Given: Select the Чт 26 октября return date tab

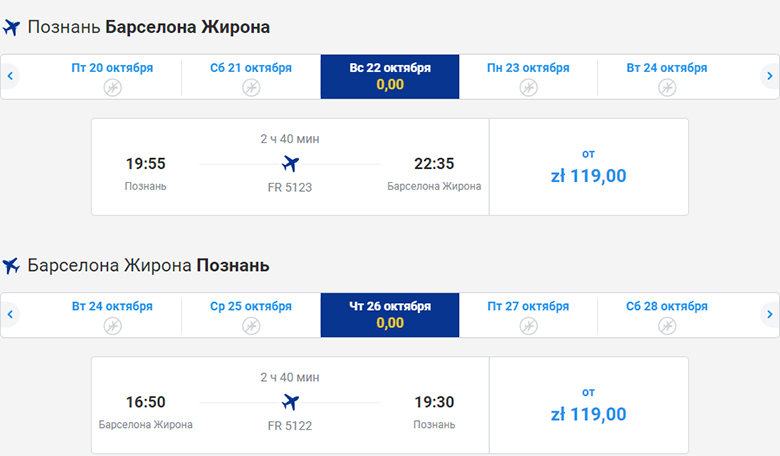Looking at the screenshot, I should [390, 315].
